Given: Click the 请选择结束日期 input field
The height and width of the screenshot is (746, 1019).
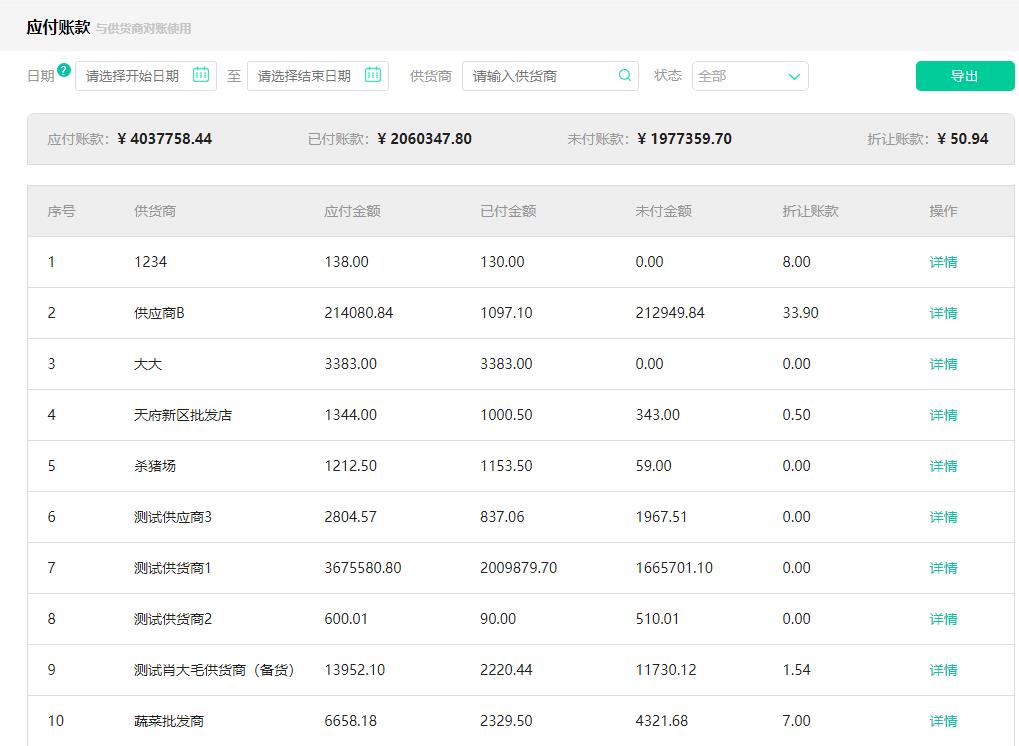Looking at the screenshot, I should pyautogui.click(x=305, y=75).
